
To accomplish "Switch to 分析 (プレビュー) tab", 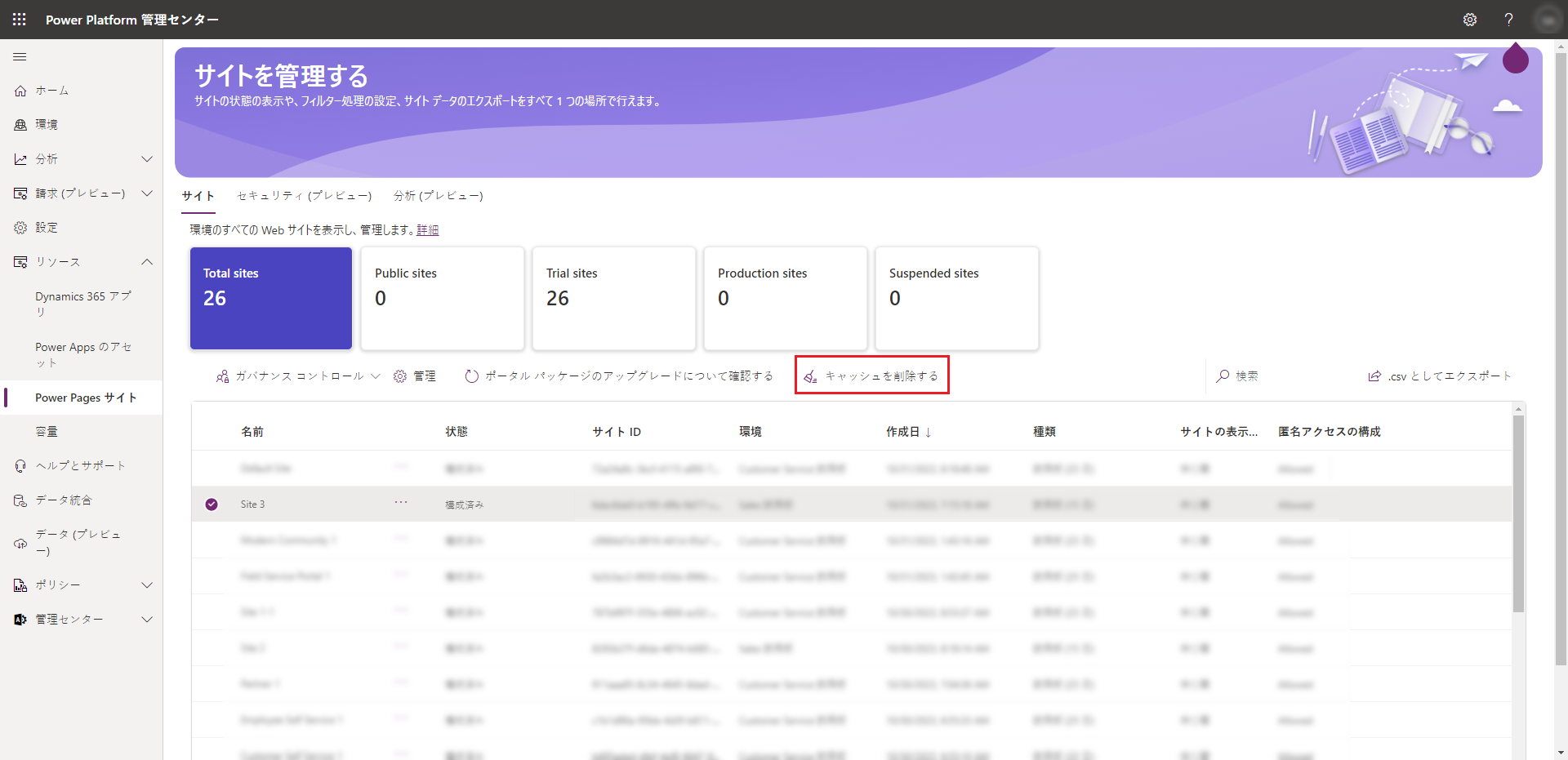I will point(439,196).
